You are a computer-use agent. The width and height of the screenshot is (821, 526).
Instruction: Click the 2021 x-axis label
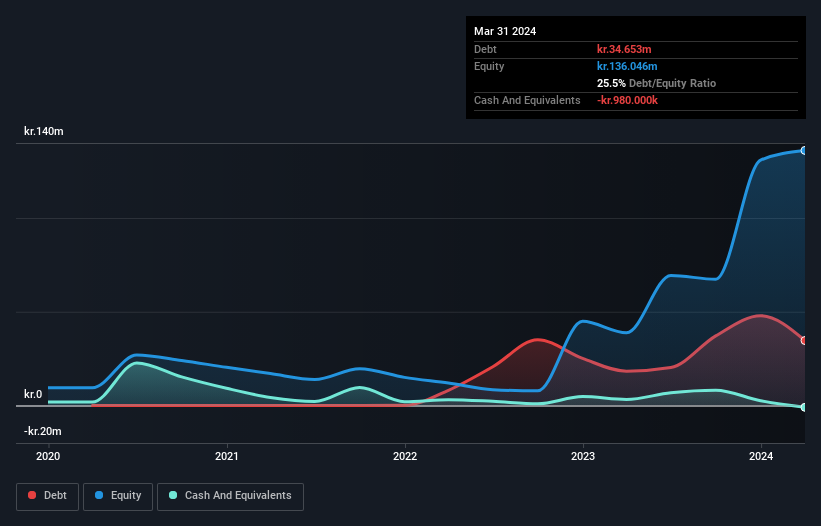pos(227,456)
